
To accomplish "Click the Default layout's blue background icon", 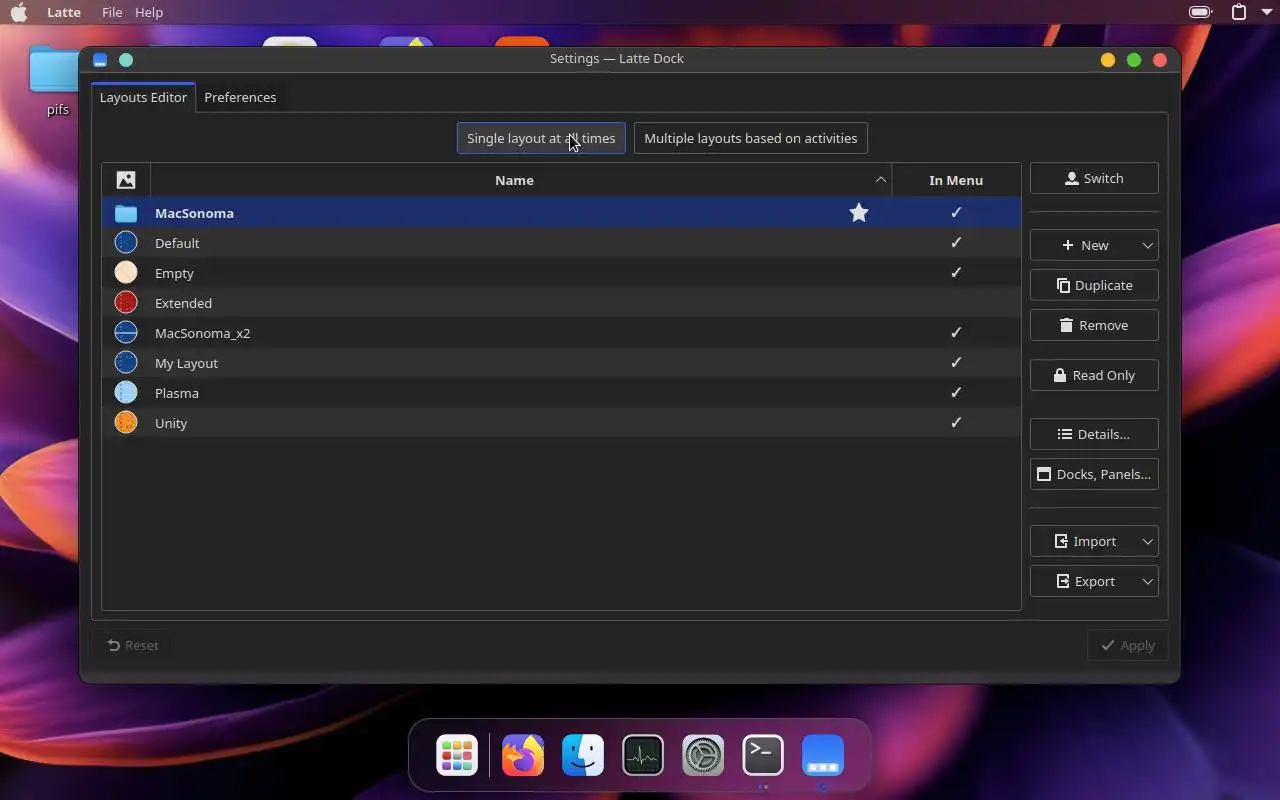I will coord(126,243).
